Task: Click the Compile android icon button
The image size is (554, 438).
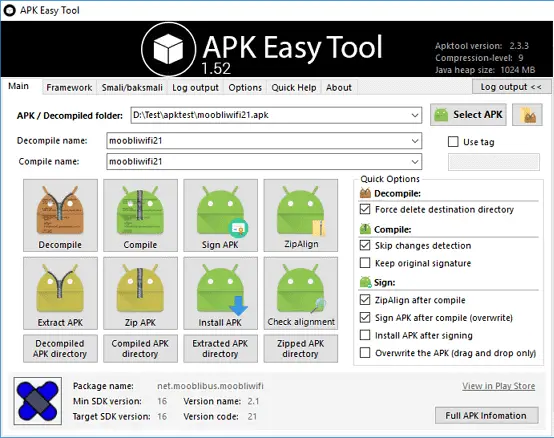Action: pyautogui.click(x=140, y=215)
